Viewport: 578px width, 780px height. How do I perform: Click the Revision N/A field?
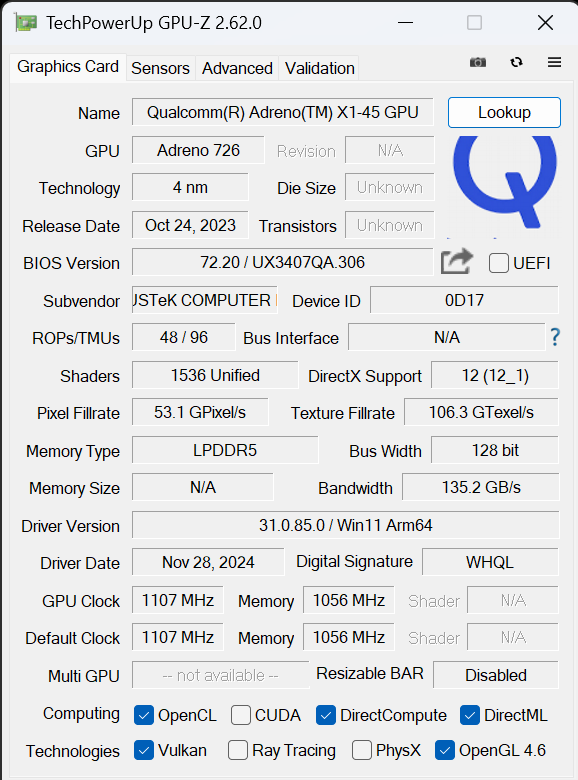tap(389, 150)
